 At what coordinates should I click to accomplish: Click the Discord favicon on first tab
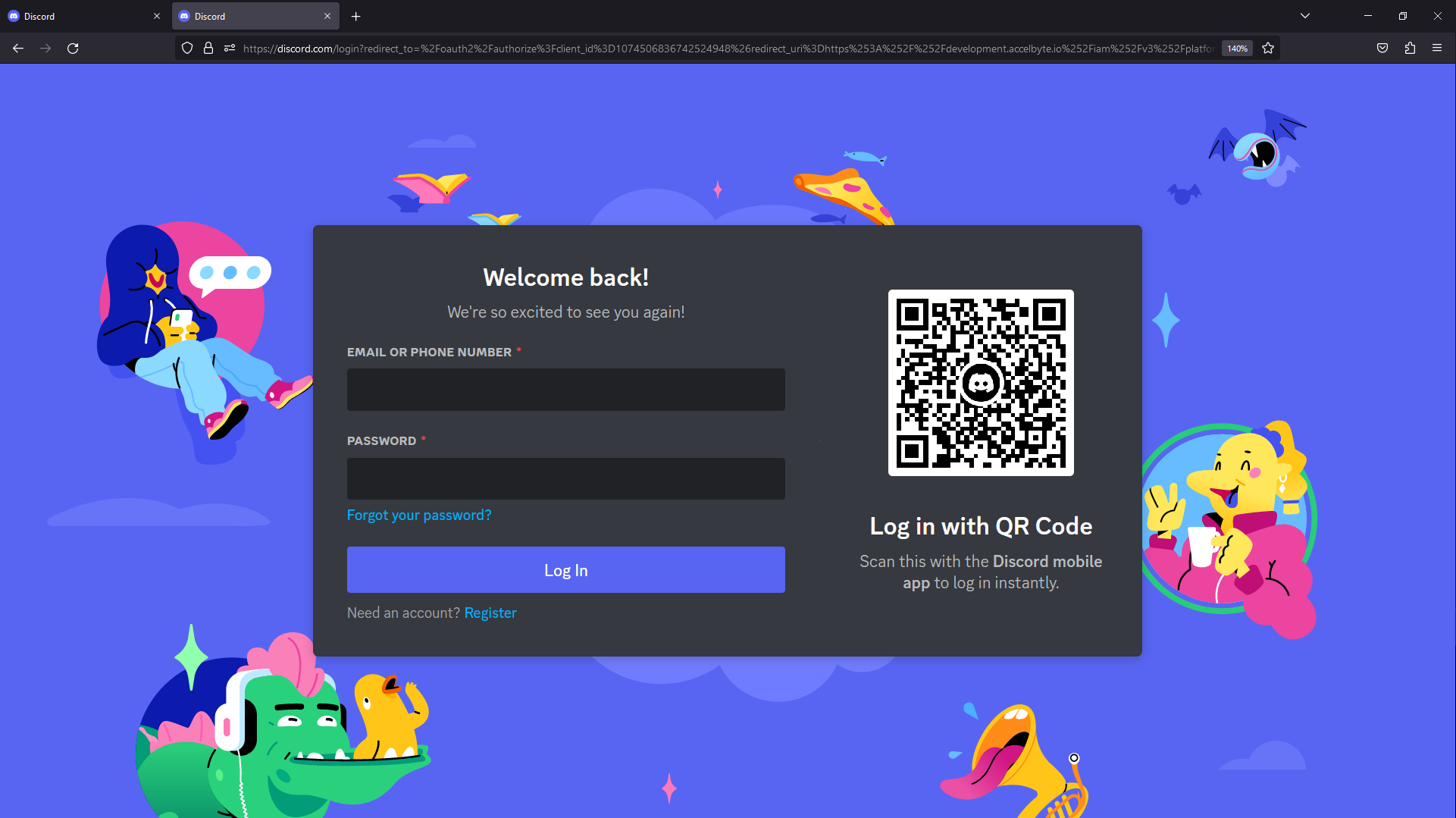point(14,16)
